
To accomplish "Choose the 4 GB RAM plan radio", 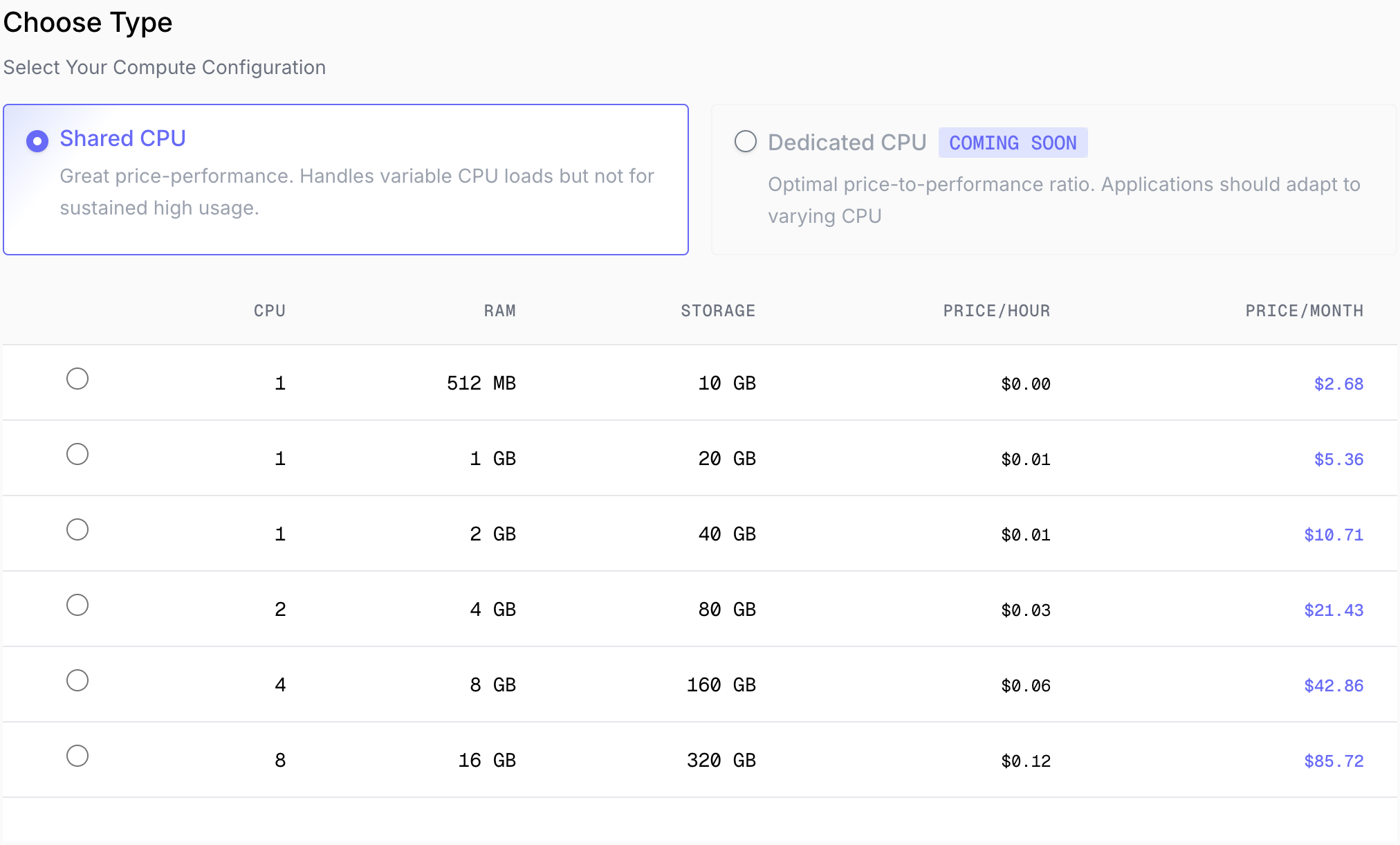I will pyautogui.click(x=77, y=605).
